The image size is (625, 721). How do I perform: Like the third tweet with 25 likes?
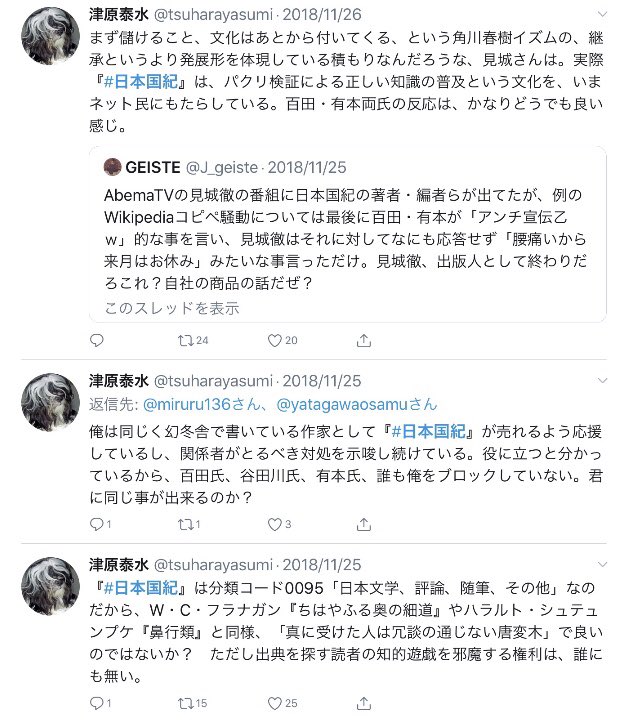click(x=282, y=703)
